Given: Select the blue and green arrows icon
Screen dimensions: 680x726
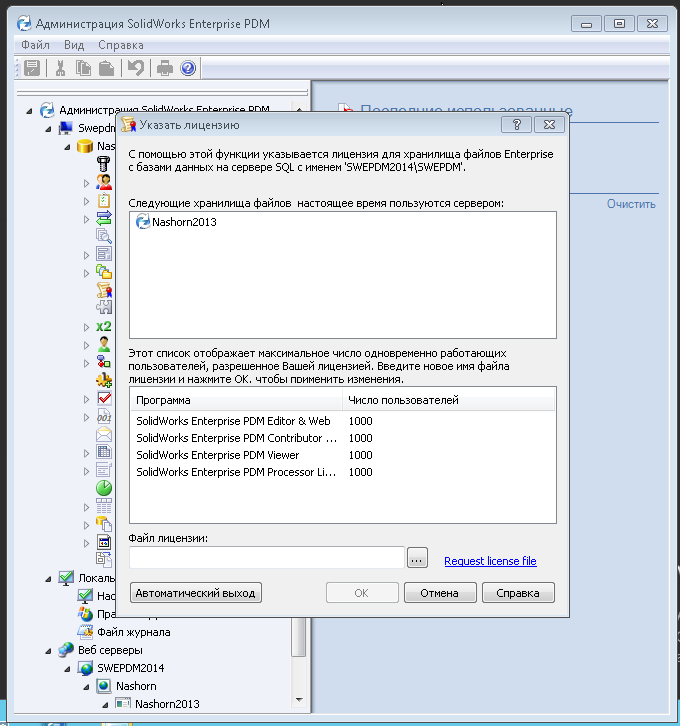Looking at the screenshot, I should 104,218.
